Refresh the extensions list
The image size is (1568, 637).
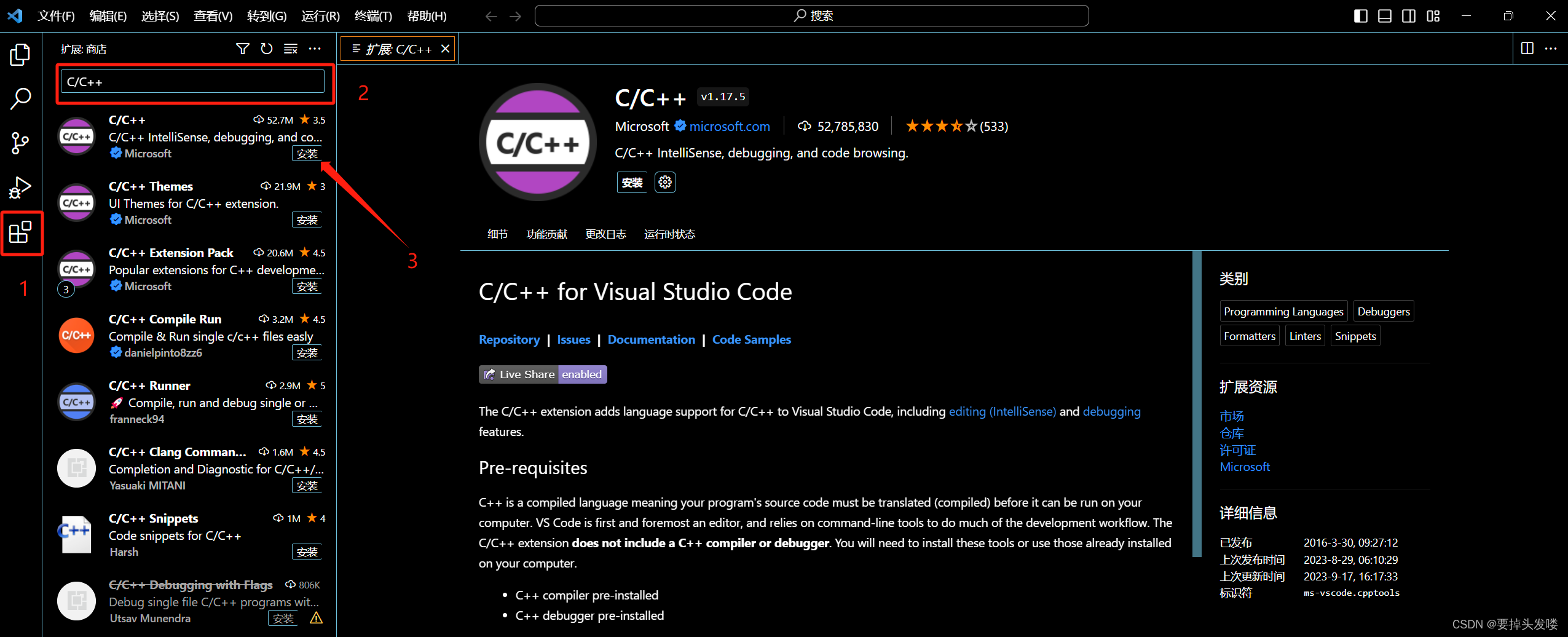coord(266,49)
